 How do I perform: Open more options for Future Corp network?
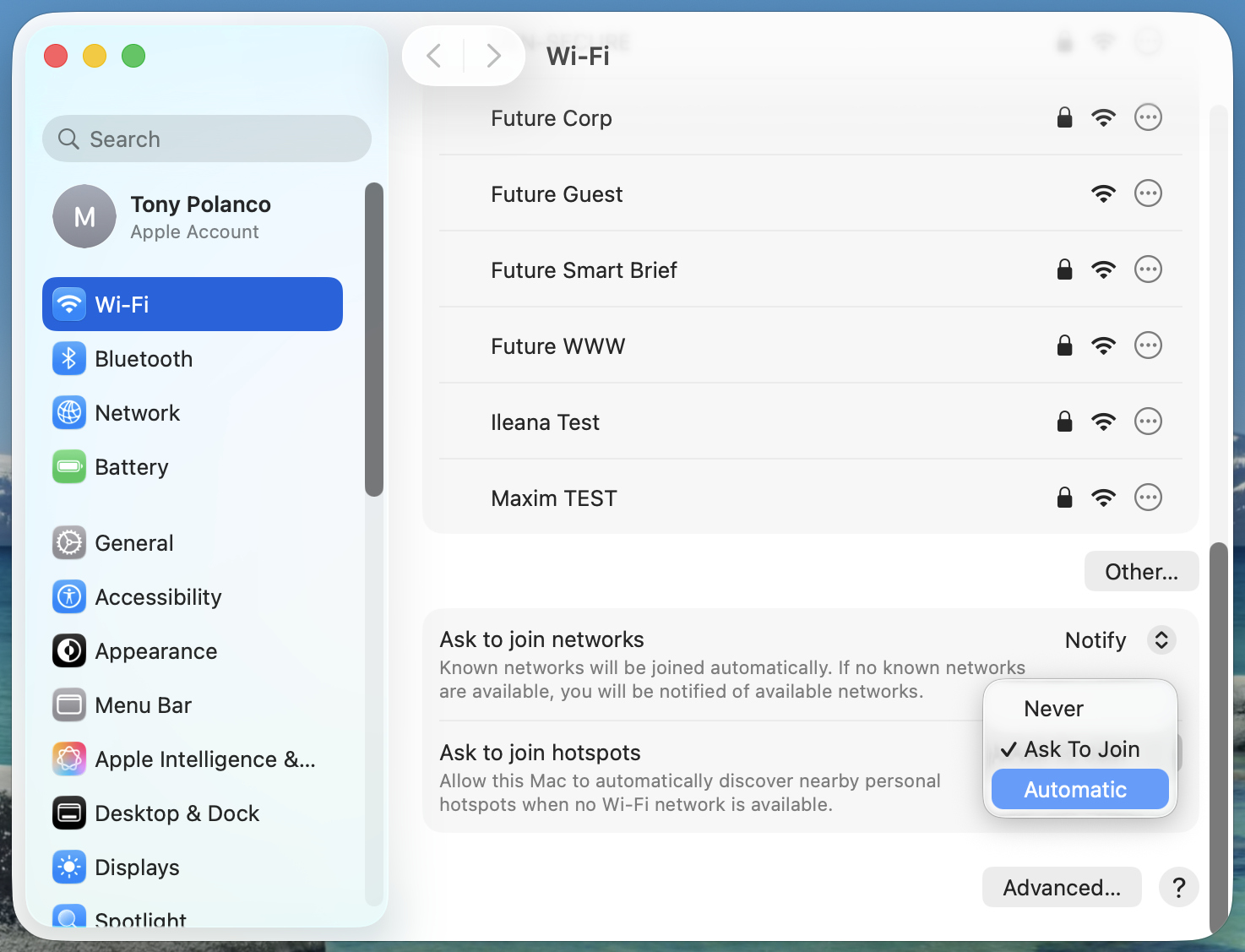tap(1148, 117)
